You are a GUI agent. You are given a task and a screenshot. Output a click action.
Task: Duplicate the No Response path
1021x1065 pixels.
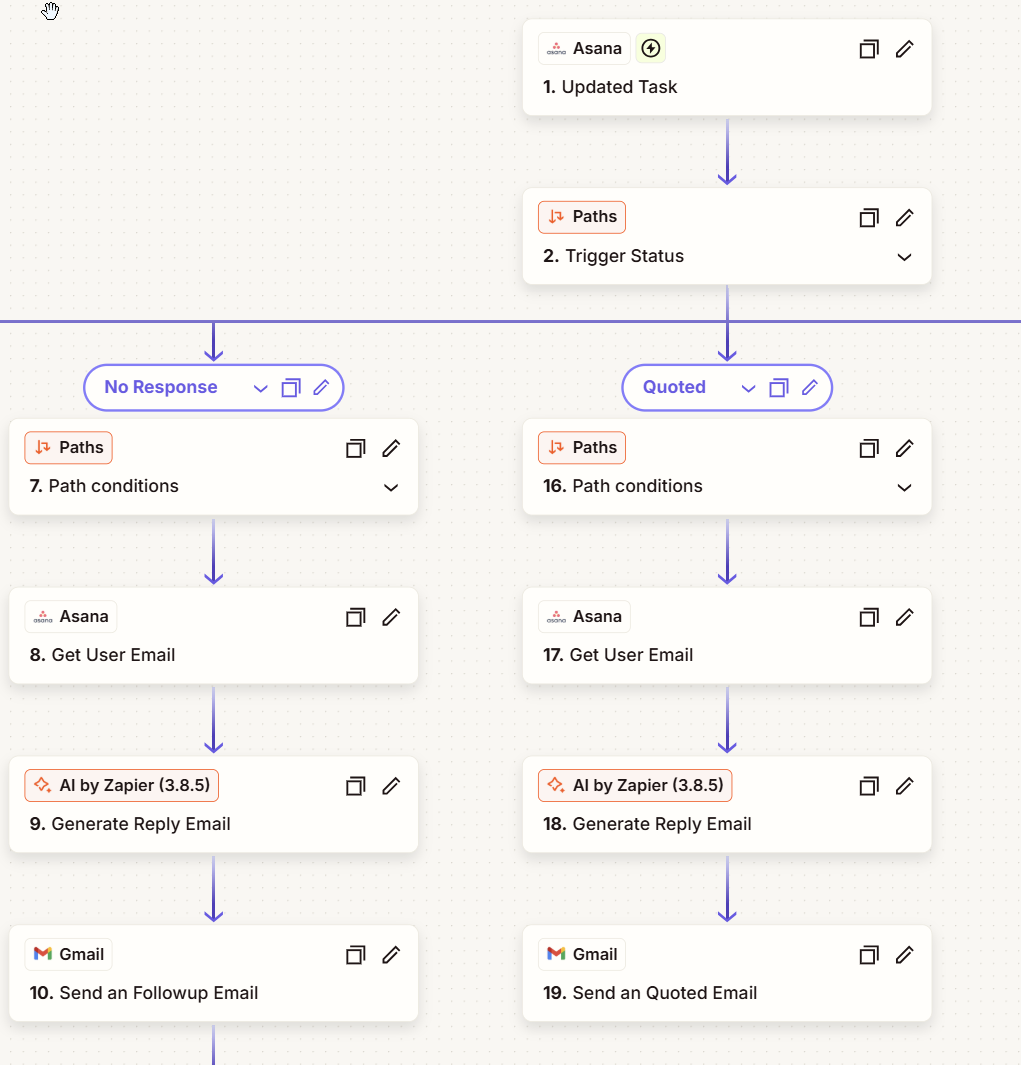click(x=291, y=388)
